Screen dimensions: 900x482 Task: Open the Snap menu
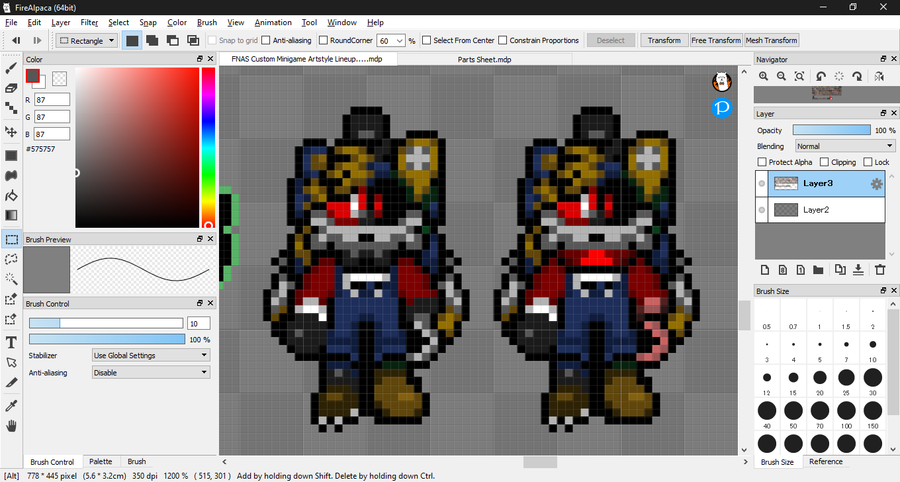(x=148, y=22)
